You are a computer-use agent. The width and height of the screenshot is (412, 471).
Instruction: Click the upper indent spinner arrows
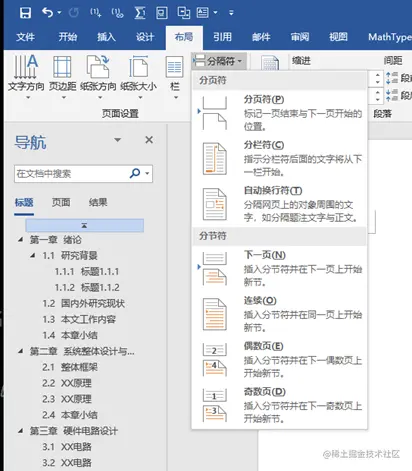click(377, 78)
